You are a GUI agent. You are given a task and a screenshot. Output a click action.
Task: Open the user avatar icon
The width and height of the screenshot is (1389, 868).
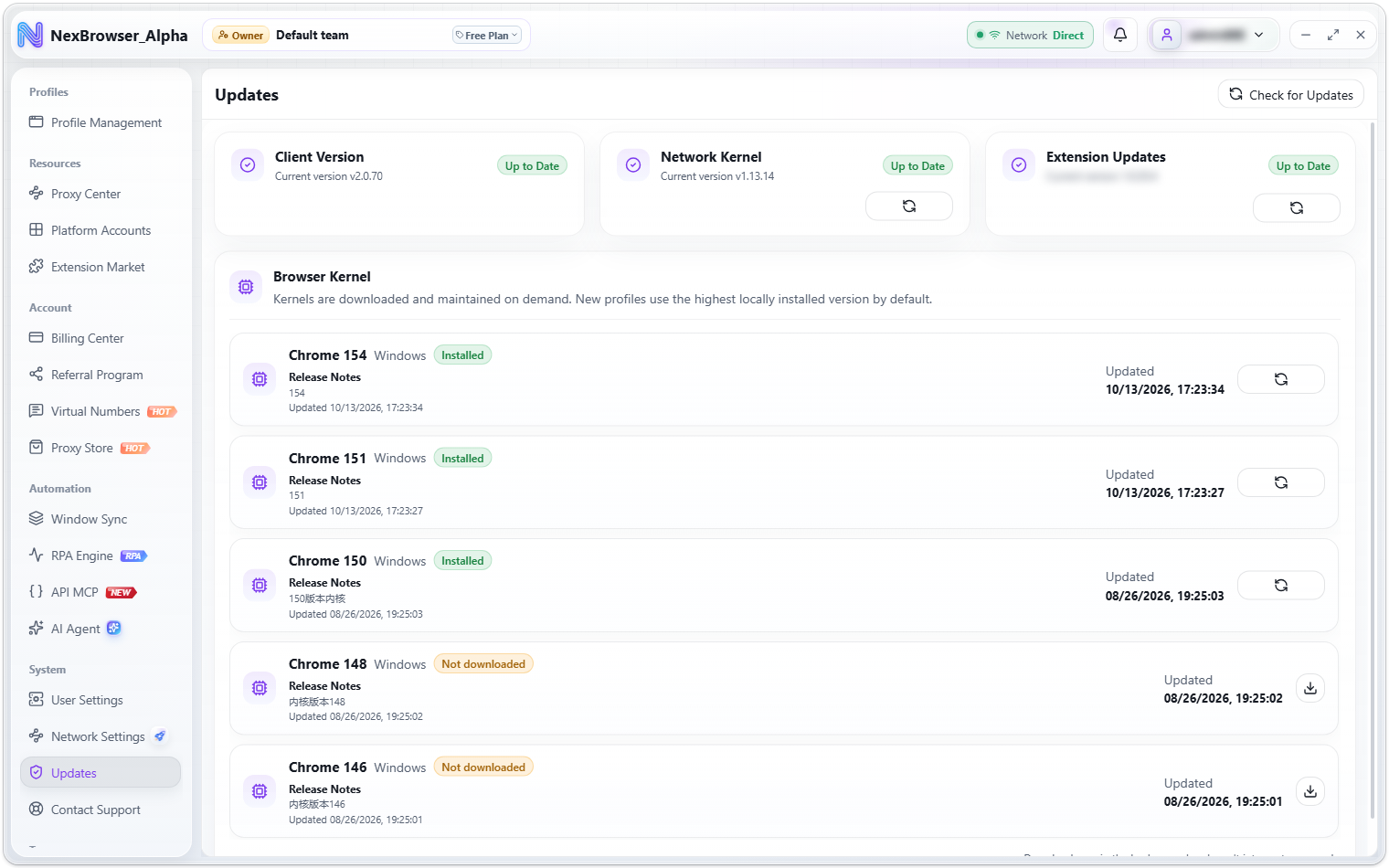pyautogui.click(x=1167, y=35)
